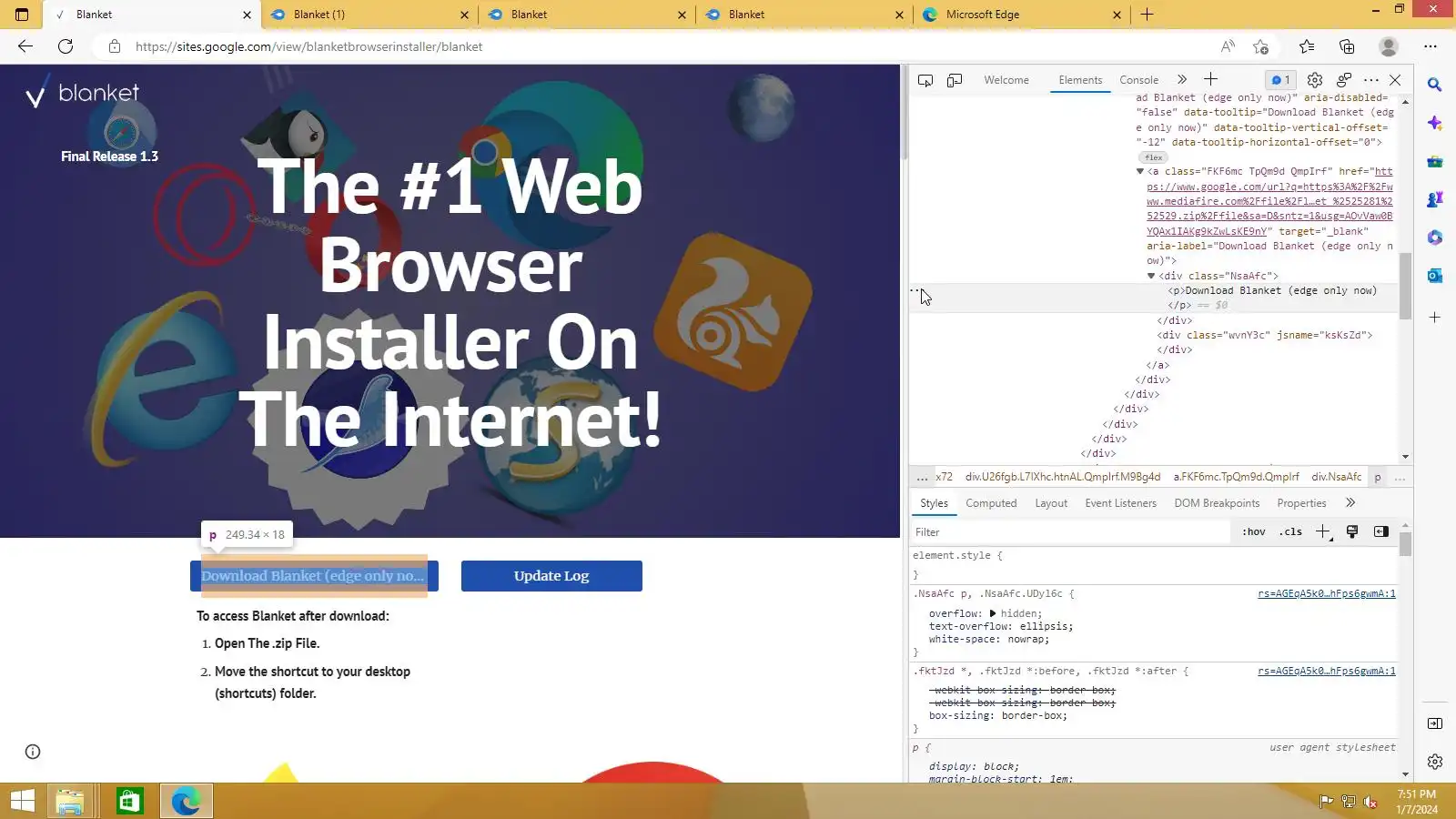
Task: Expand the overflow hidden shorthand triangle
Action: point(993,613)
